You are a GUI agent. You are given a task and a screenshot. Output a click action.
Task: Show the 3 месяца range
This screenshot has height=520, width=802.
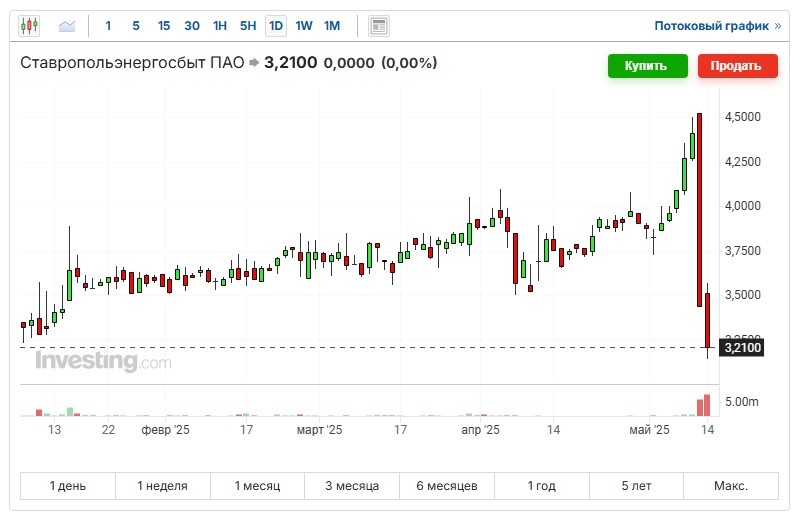pyautogui.click(x=352, y=485)
